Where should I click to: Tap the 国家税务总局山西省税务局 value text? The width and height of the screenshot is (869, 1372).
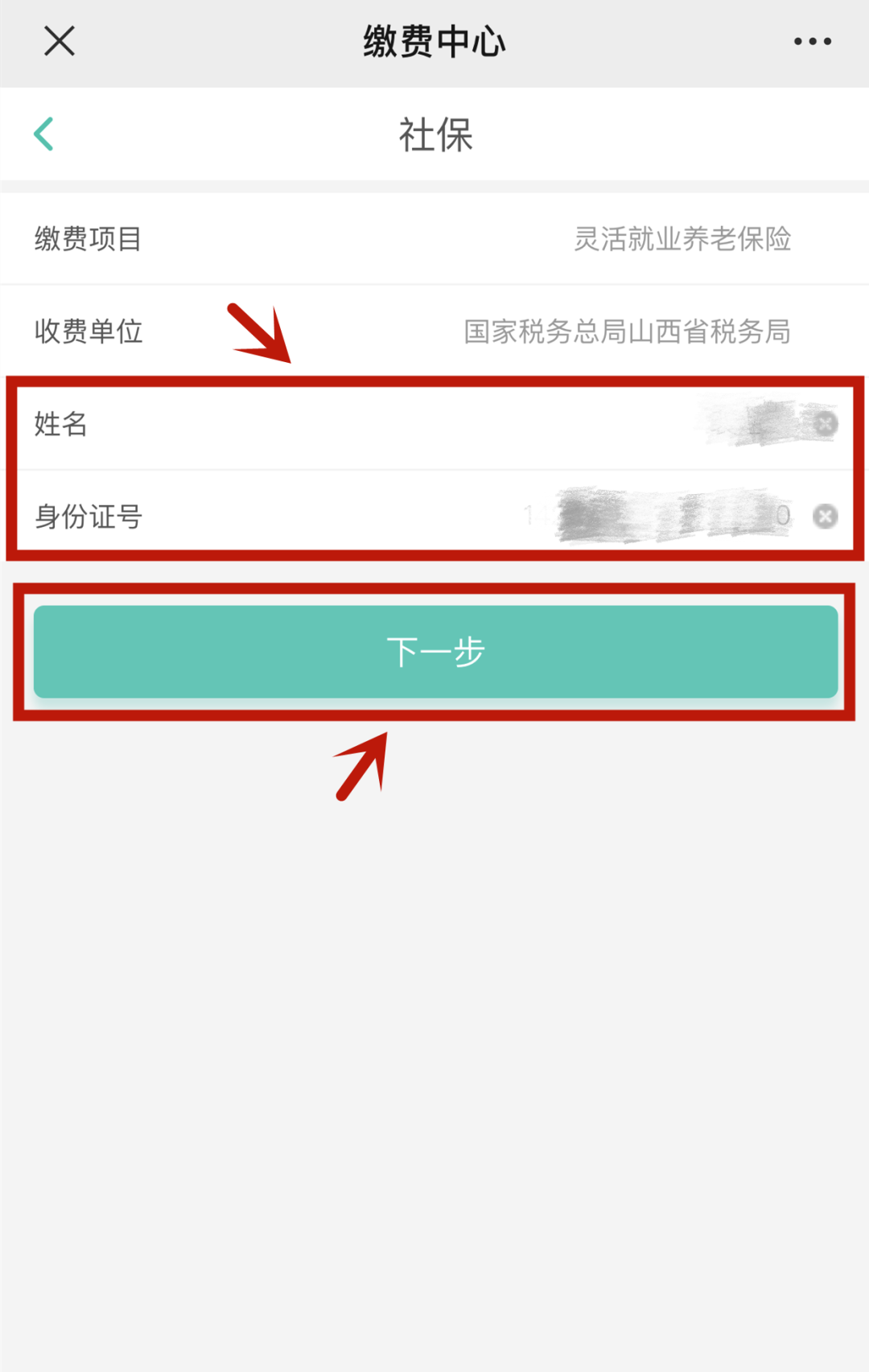pyautogui.click(x=628, y=332)
